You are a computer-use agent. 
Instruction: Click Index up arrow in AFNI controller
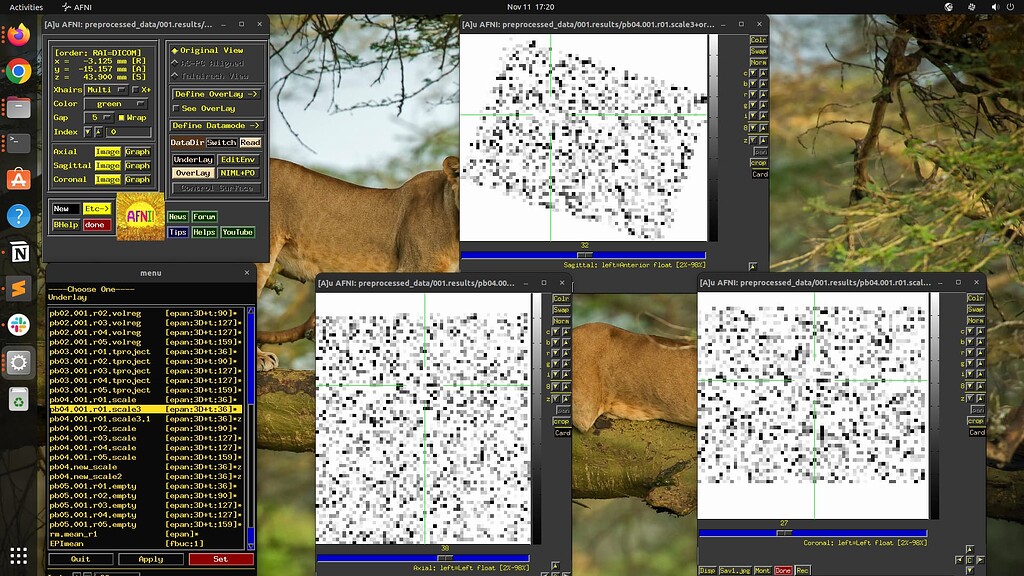point(98,132)
